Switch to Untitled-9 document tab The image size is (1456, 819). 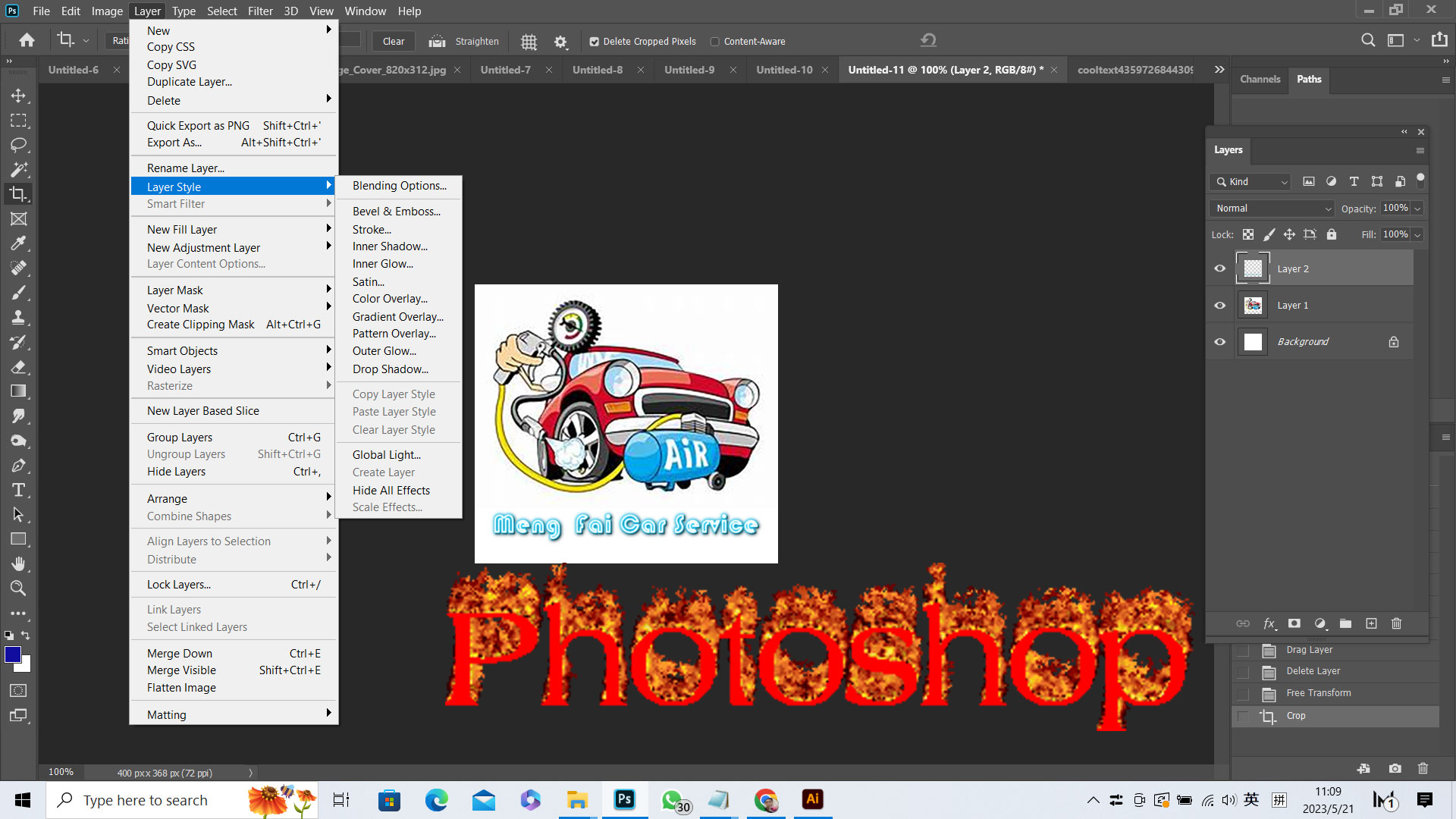click(689, 70)
